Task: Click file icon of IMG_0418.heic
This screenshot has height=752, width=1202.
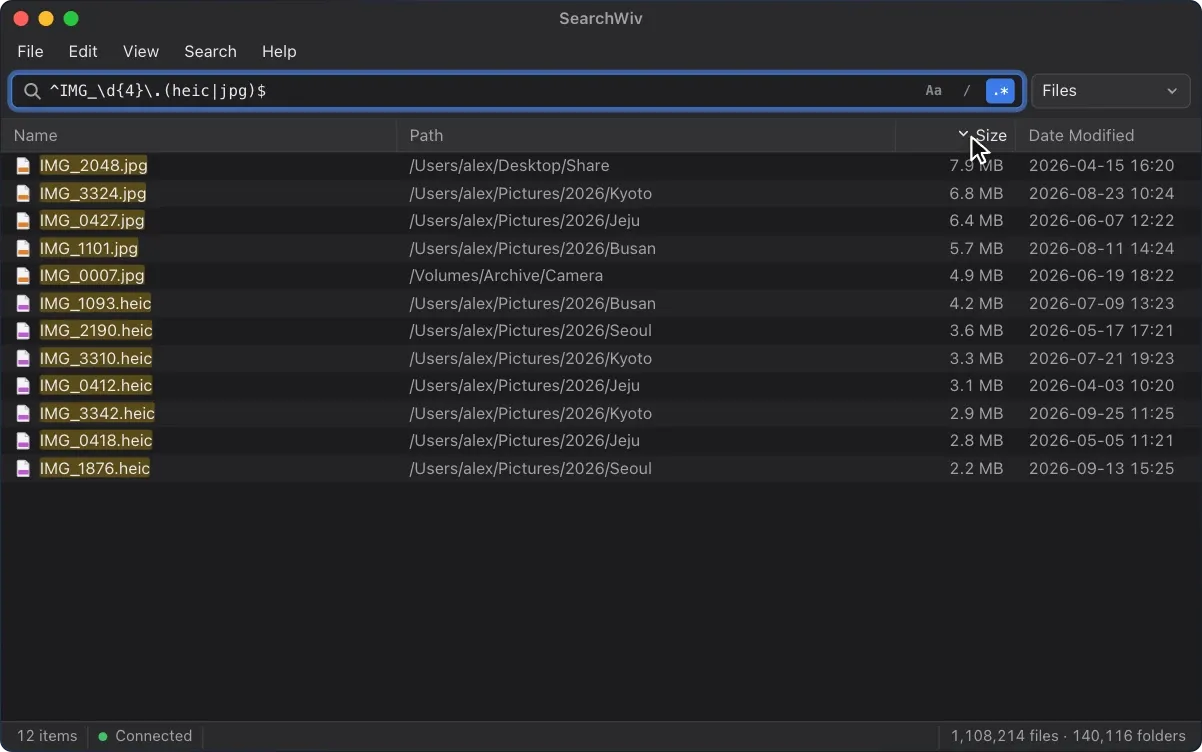Action: click(x=23, y=441)
